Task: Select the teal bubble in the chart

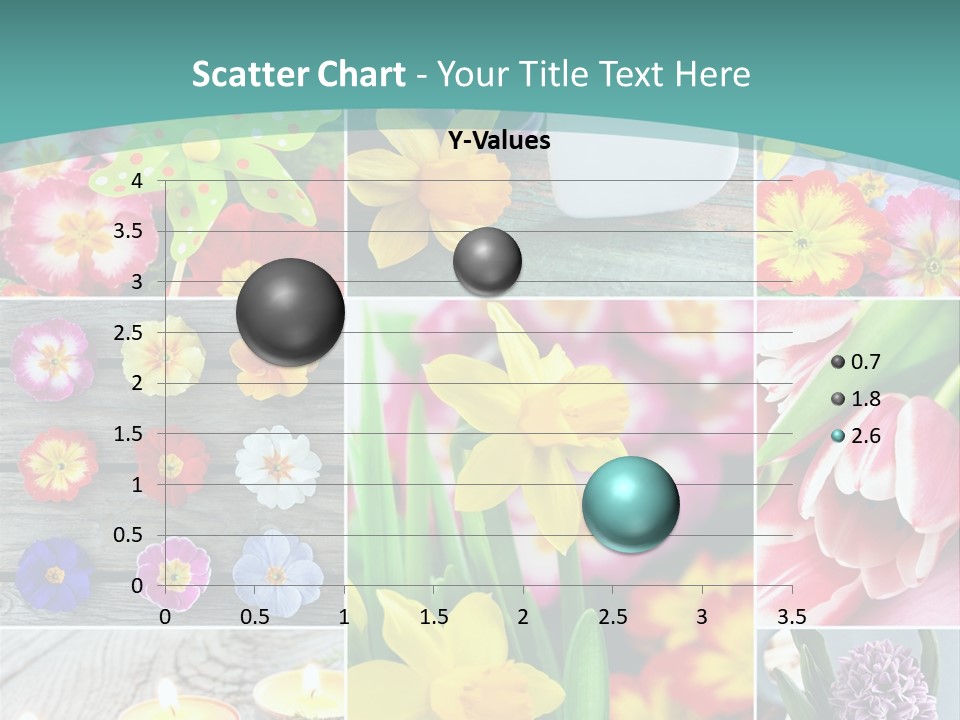Action: pyautogui.click(x=631, y=504)
